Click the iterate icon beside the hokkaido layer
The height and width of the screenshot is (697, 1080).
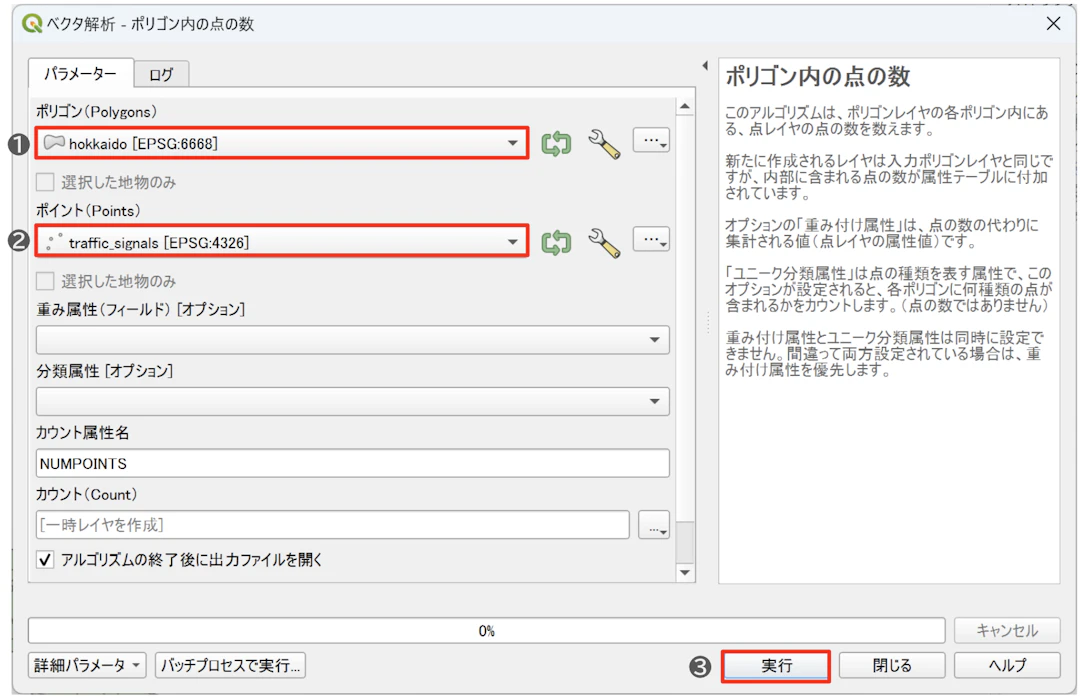click(556, 143)
